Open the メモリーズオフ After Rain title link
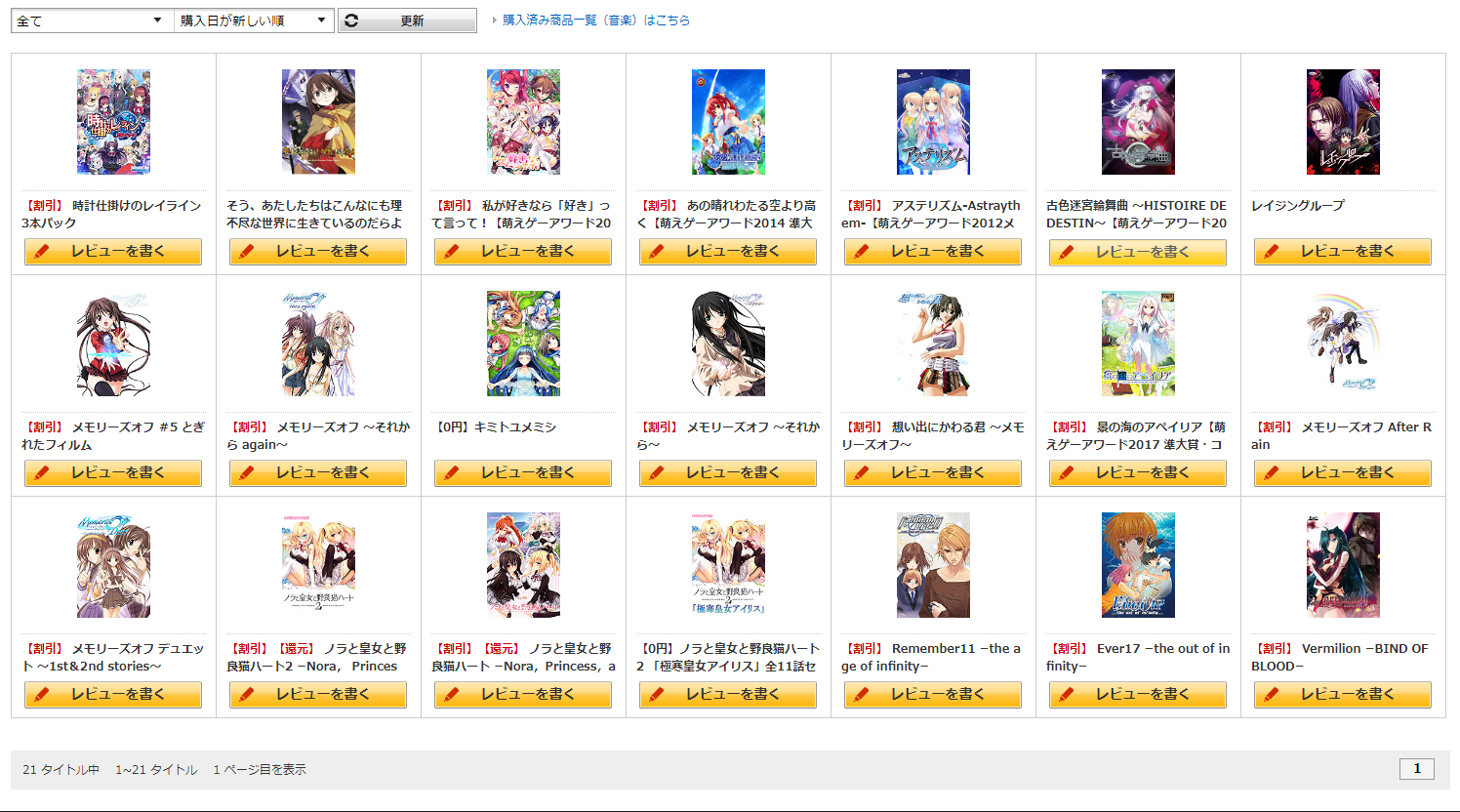Image resolution: width=1460 pixels, height=812 pixels. tap(1342, 436)
